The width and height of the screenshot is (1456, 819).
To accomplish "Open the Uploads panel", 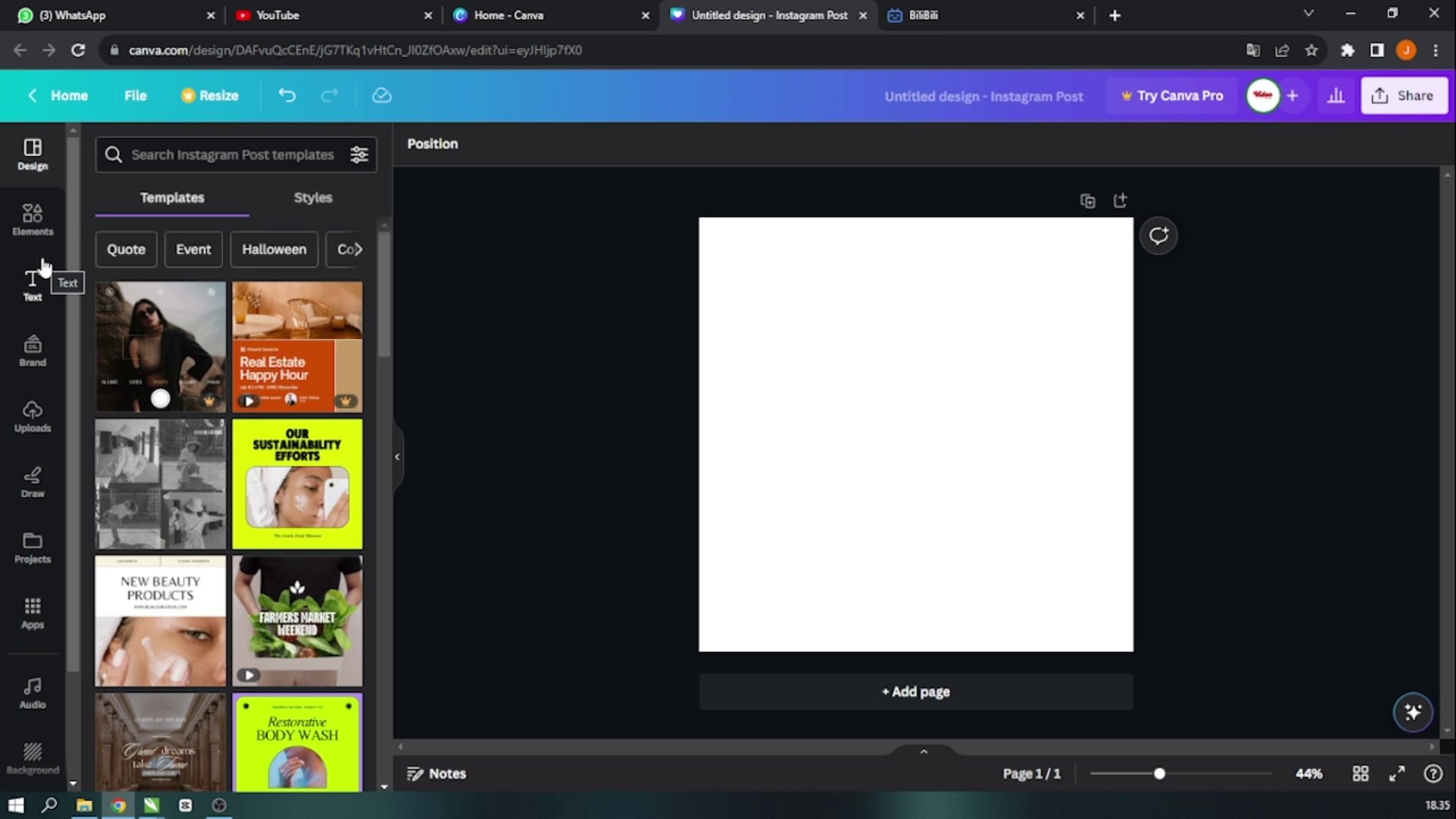I will pos(32,416).
